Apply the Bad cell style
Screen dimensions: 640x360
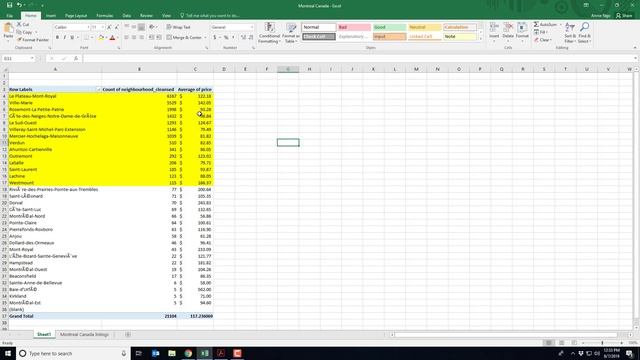(354, 27)
